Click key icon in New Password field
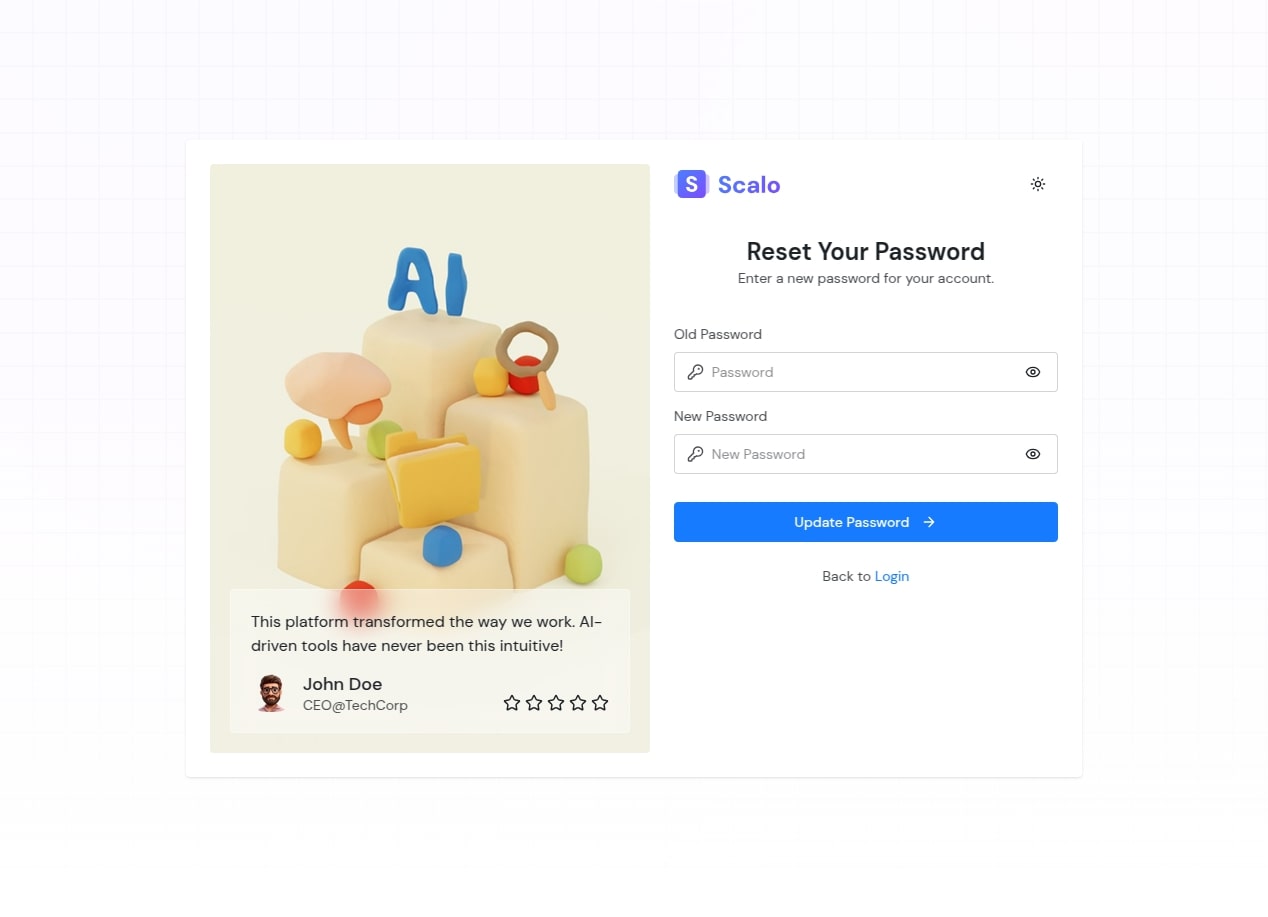Screen dimensions: 1268x917 tap(696, 454)
